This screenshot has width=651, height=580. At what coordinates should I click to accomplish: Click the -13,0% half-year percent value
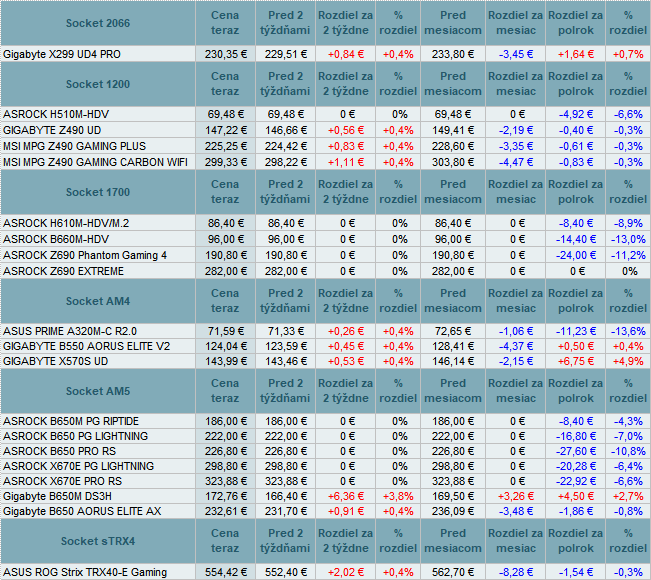point(628,239)
